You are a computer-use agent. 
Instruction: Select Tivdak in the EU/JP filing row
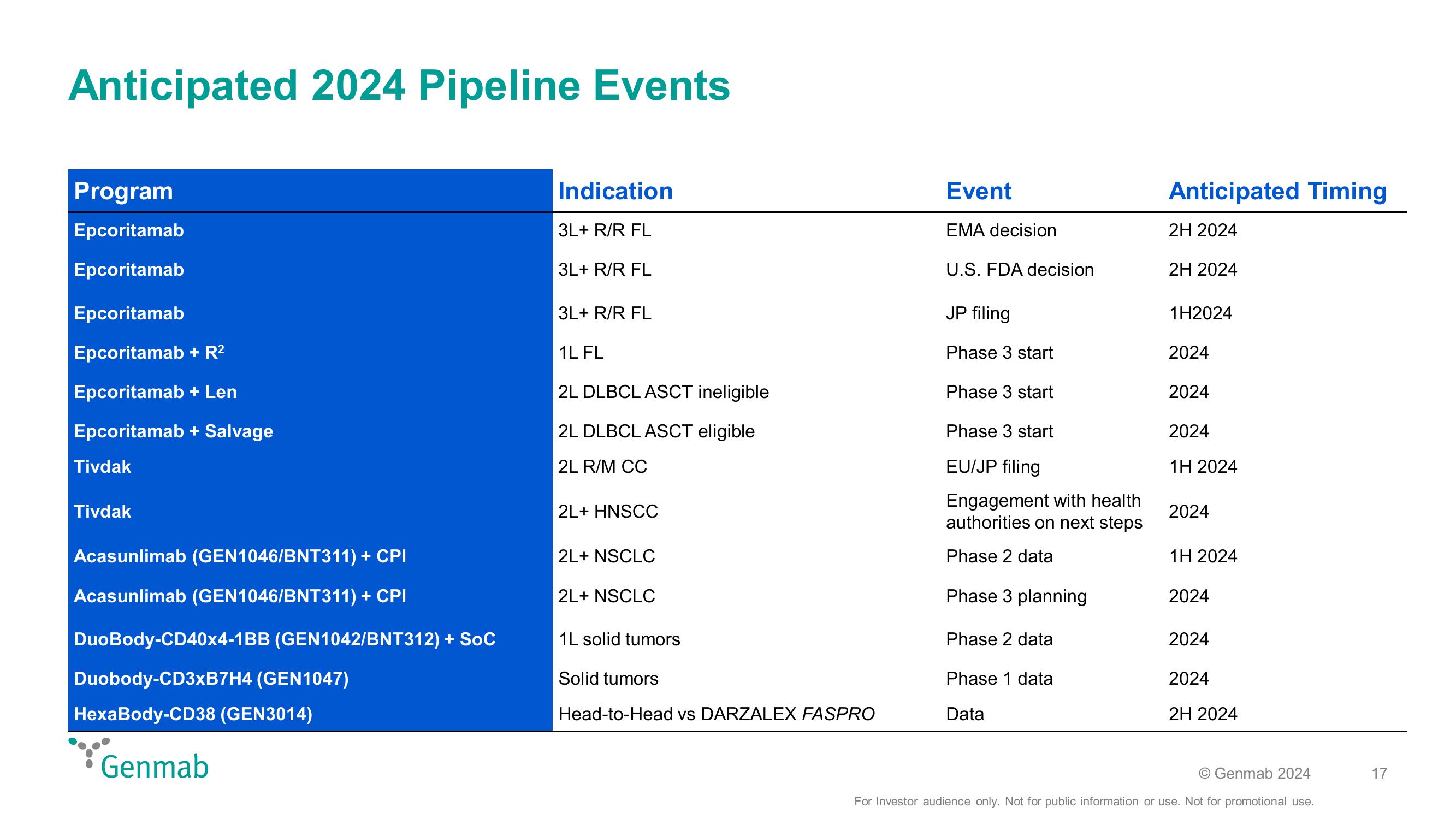coord(102,467)
